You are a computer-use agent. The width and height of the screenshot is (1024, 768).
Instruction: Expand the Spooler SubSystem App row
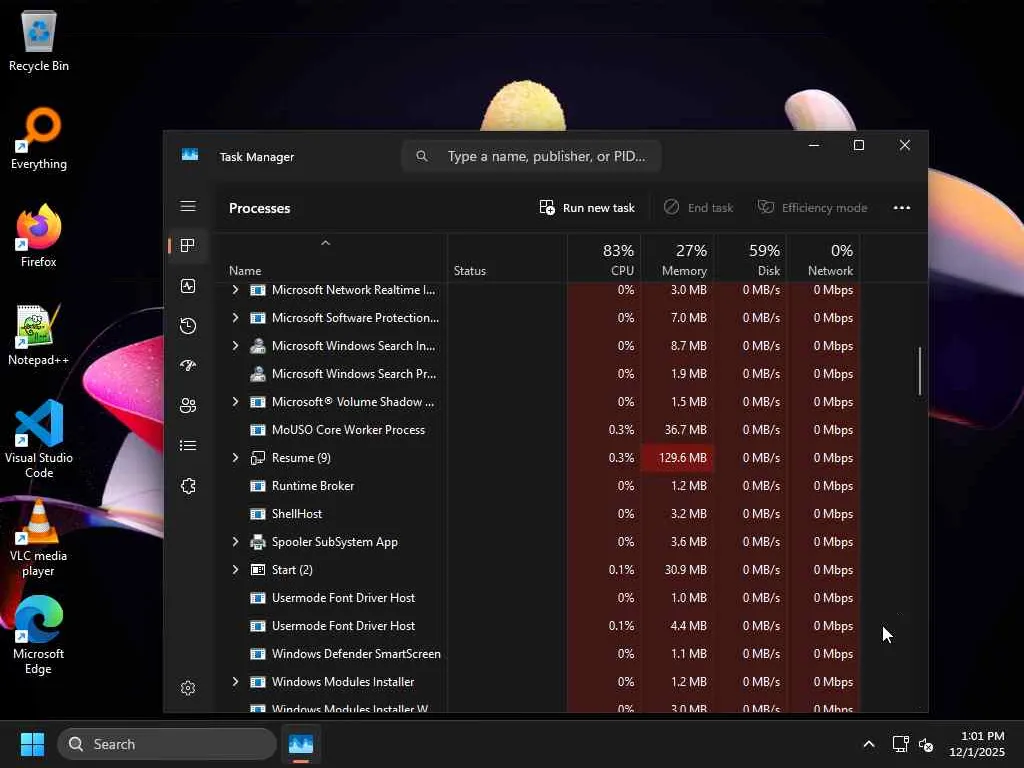236,541
